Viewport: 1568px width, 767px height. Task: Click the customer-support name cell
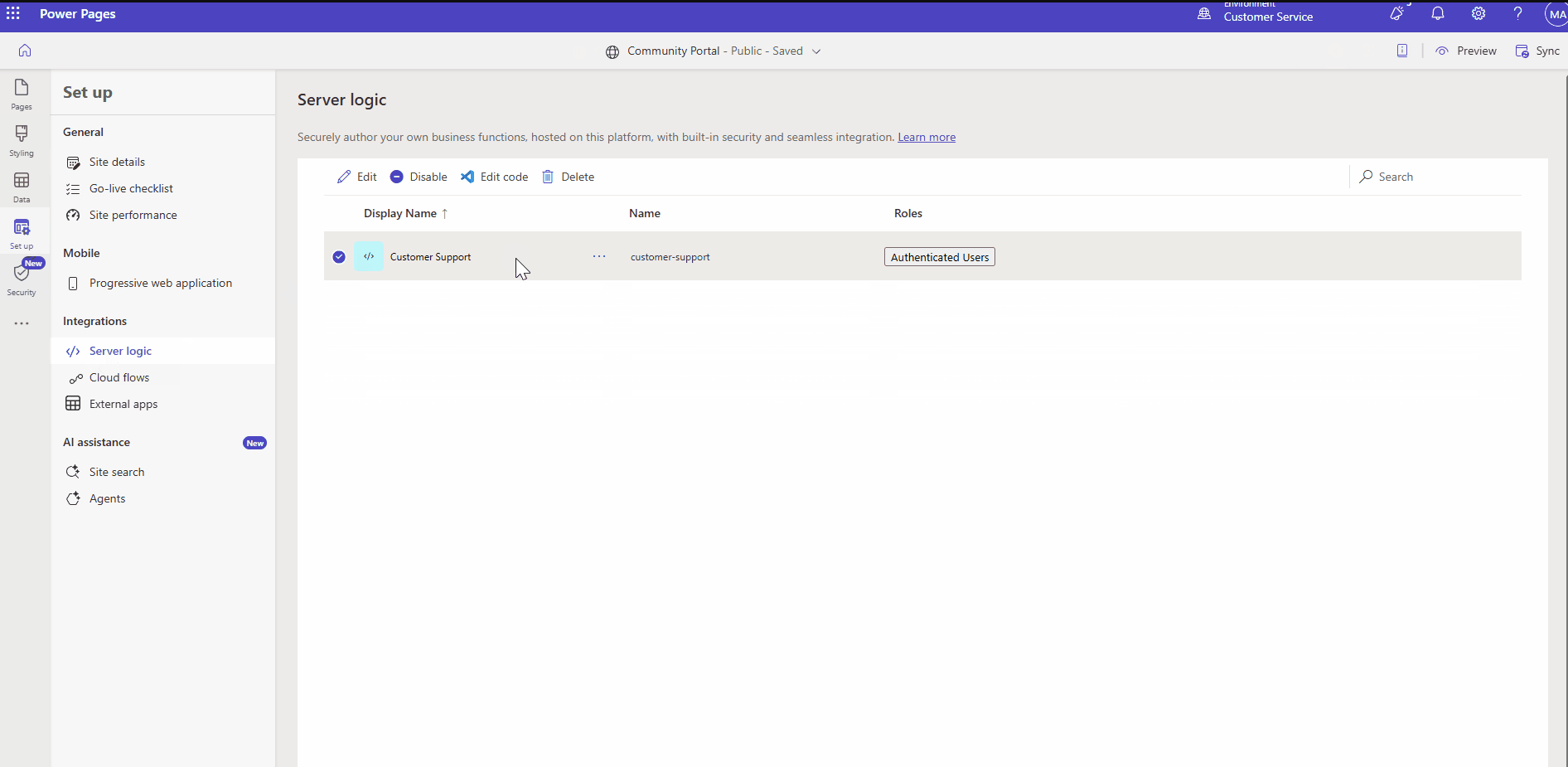point(670,257)
